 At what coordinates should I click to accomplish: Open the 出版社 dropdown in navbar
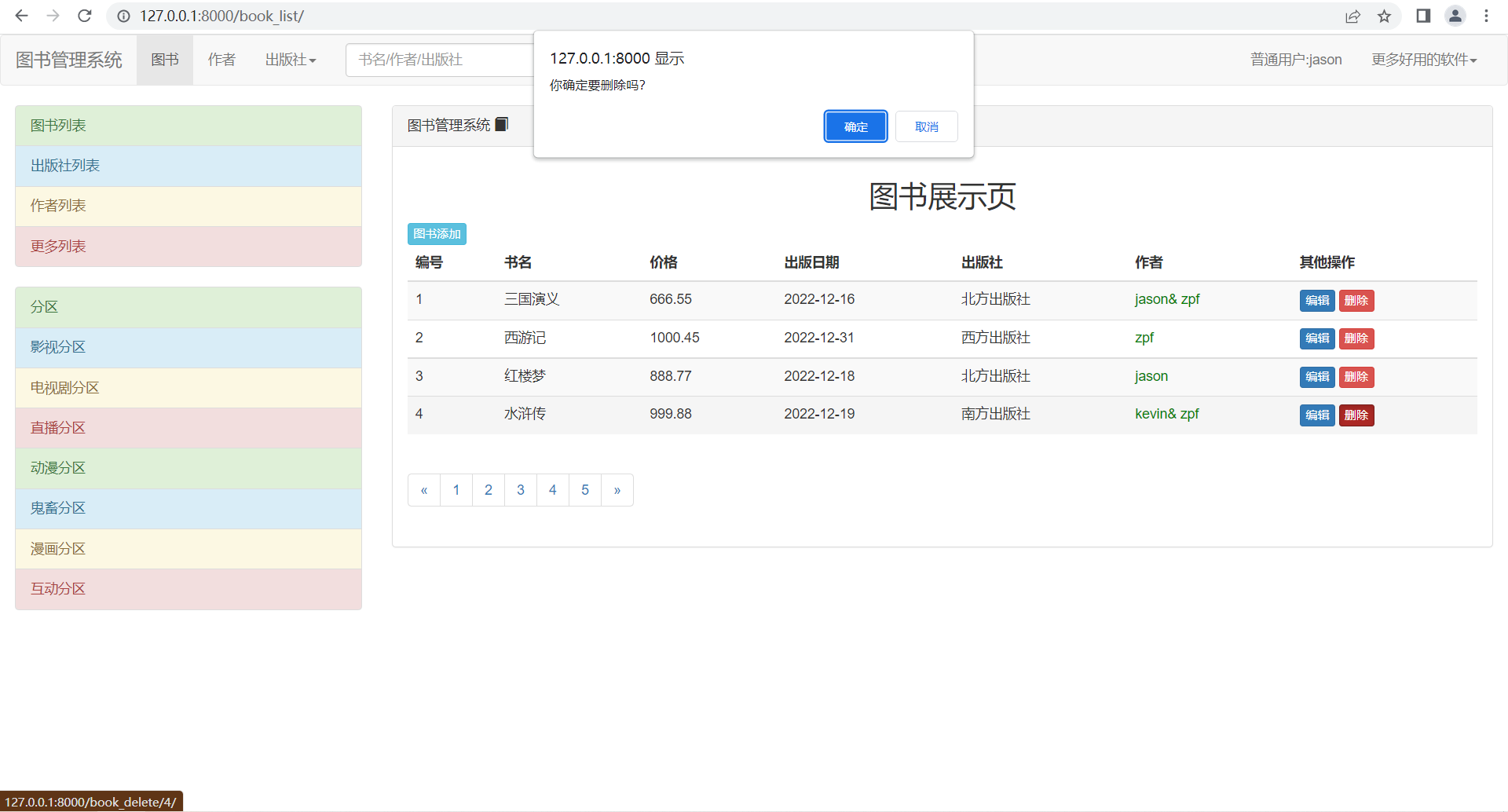coord(290,60)
